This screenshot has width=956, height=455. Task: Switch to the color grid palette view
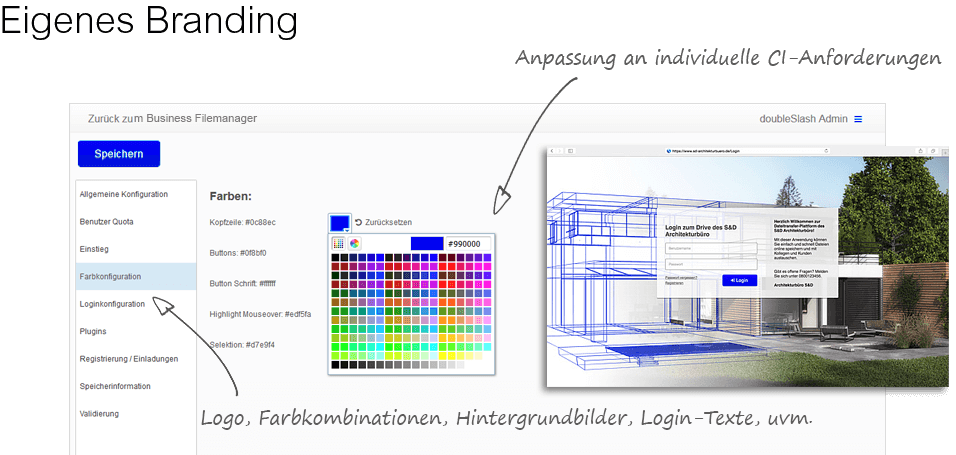338,243
